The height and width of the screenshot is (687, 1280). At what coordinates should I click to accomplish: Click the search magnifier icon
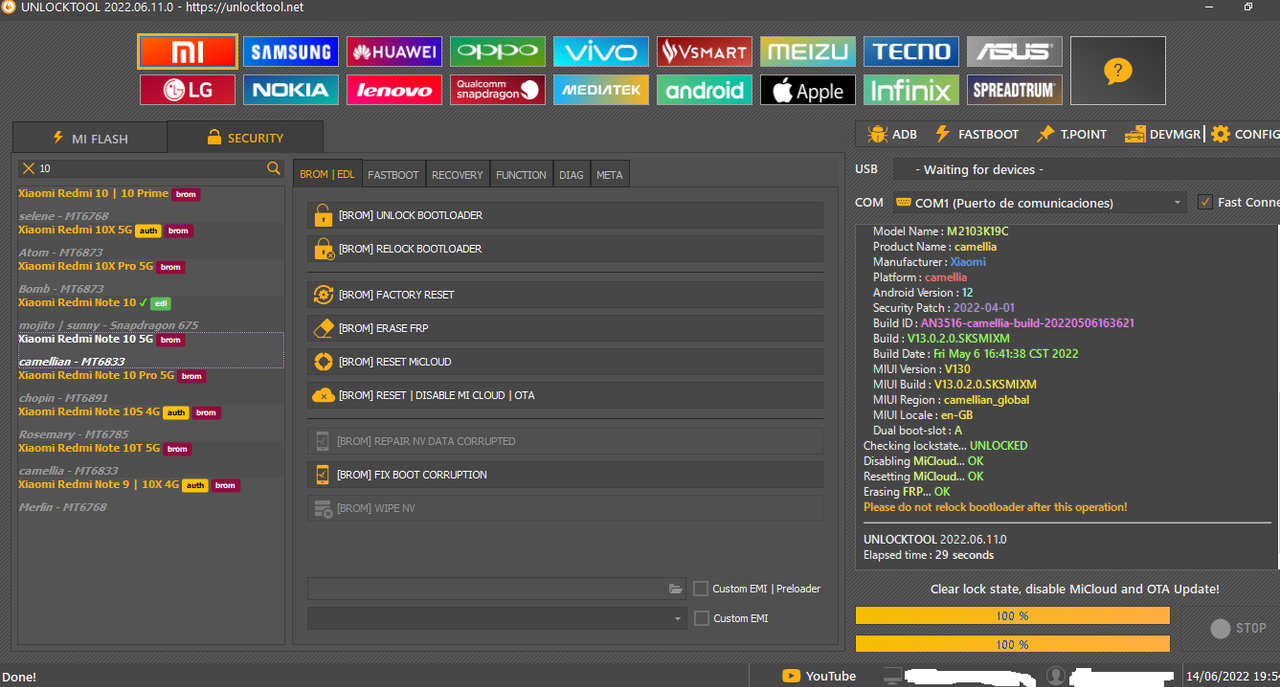[x=273, y=168]
